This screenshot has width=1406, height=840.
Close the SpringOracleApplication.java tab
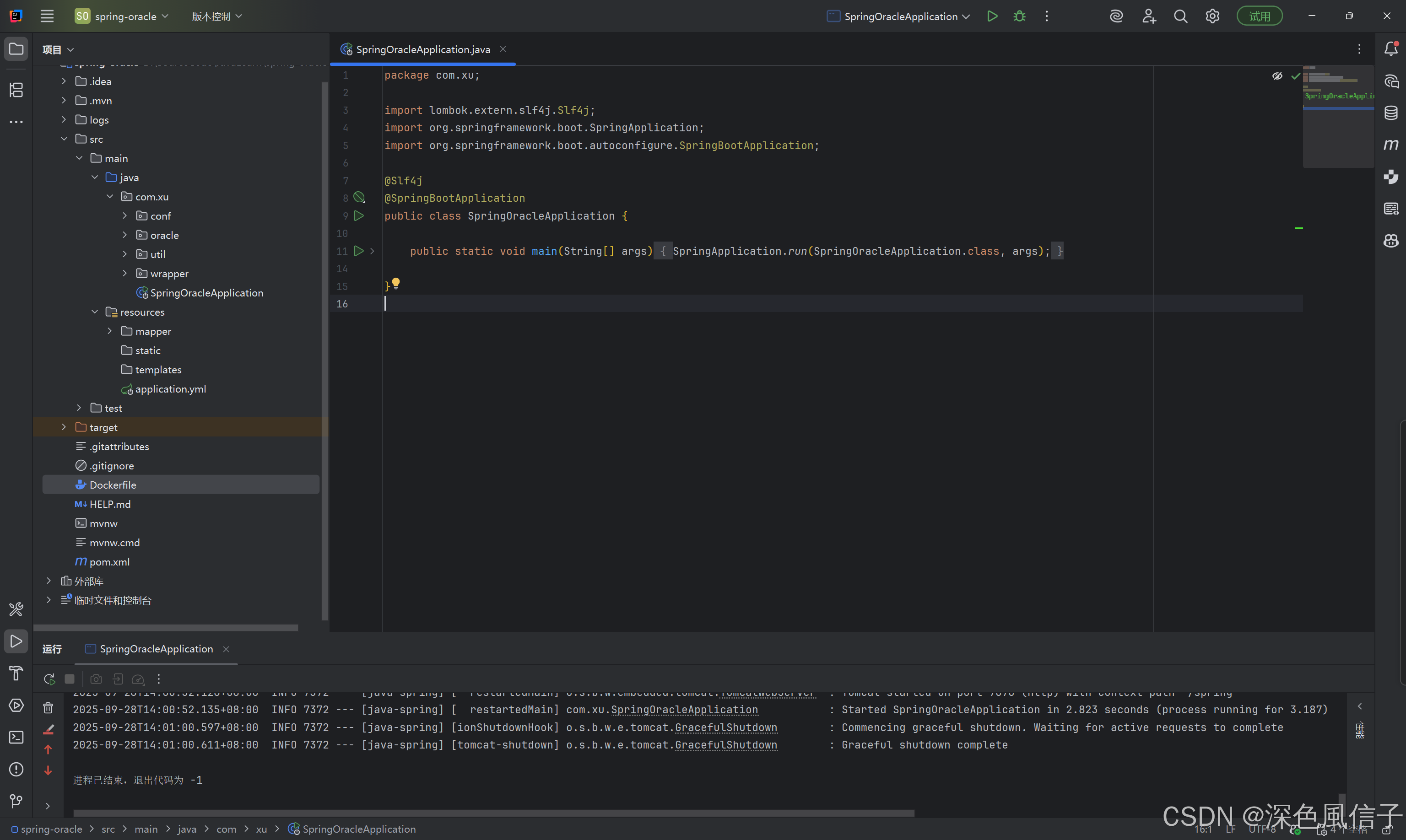pyautogui.click(x=503, y=49)
